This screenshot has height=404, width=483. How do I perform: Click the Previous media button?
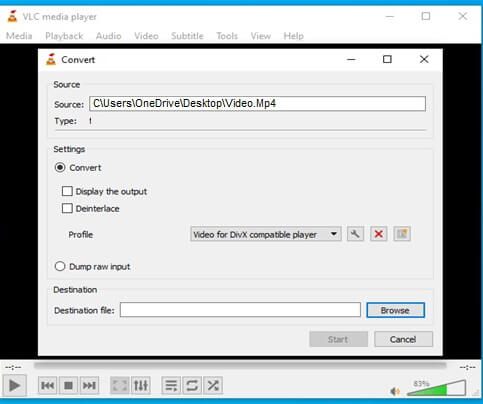coord(47,386)
